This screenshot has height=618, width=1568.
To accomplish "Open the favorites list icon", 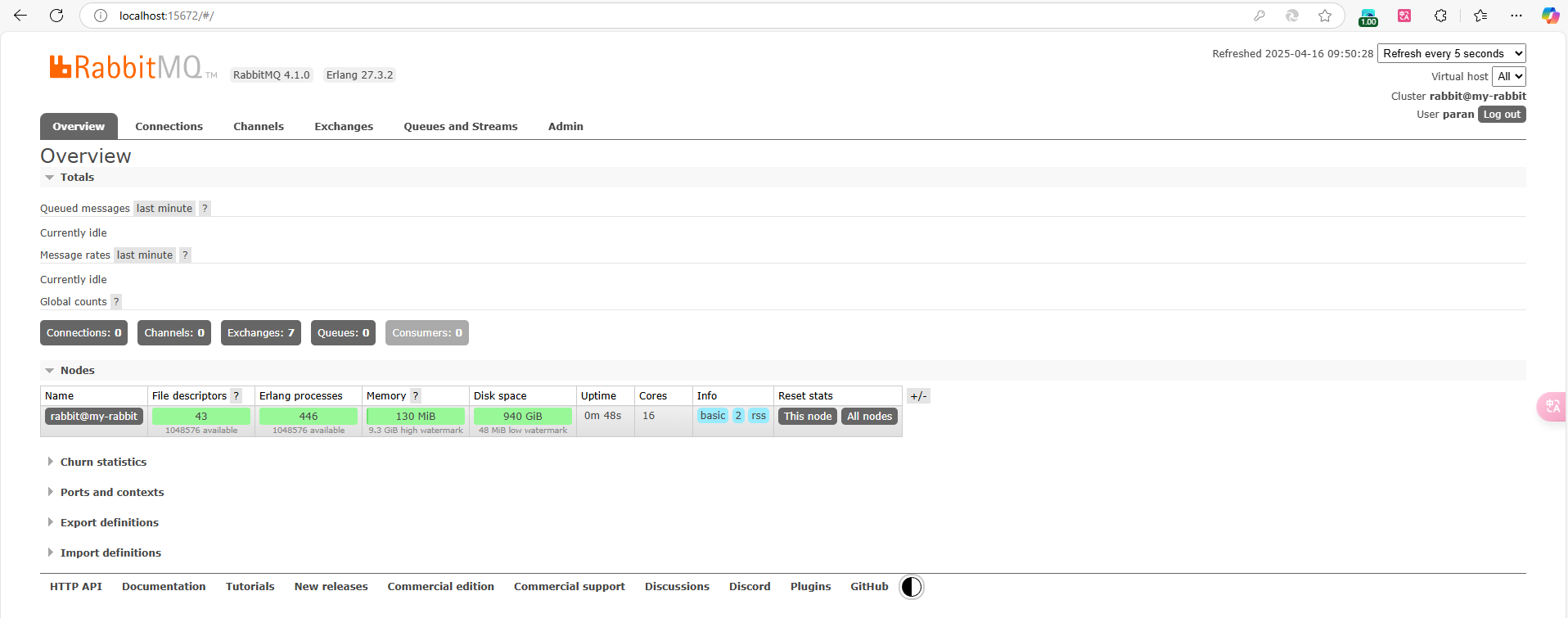I will tap(1480, 16).
